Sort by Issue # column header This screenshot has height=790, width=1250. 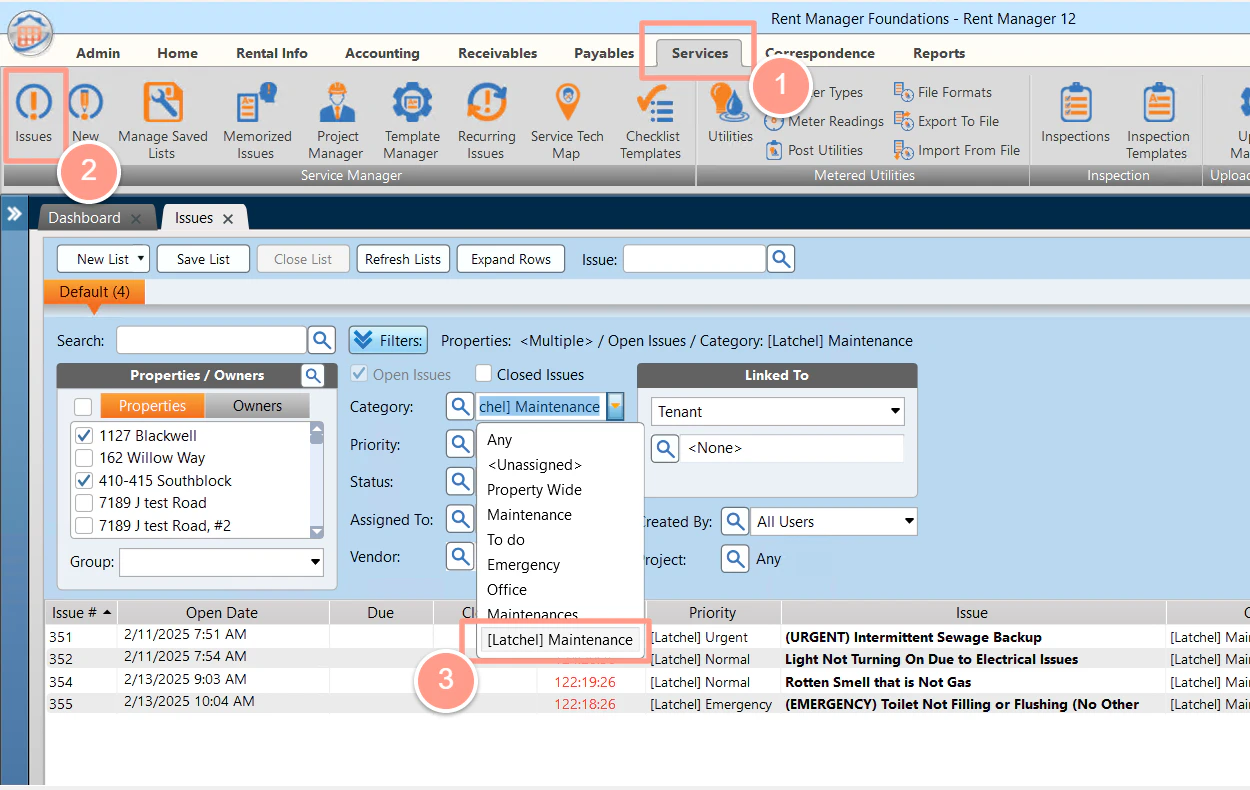point(82,613)
